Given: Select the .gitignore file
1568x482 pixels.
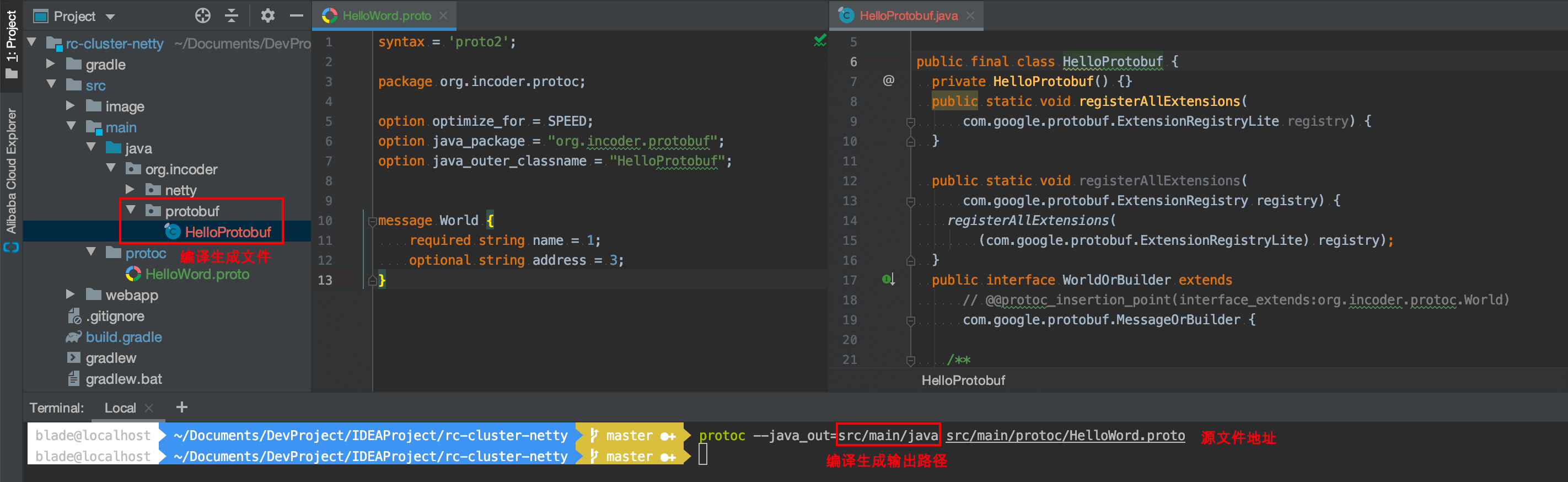Looking at the screenshot, I should 115,316.
